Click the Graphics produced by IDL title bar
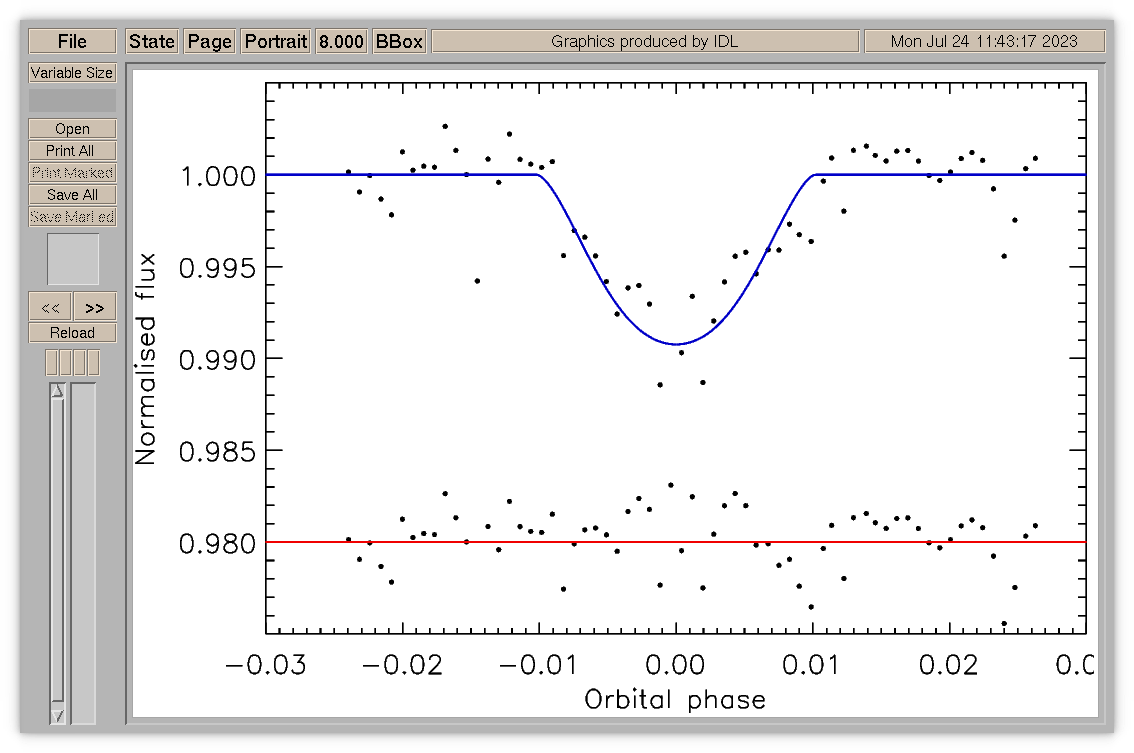The height and width of the screenshot is (753, 1134). [645, 41]
